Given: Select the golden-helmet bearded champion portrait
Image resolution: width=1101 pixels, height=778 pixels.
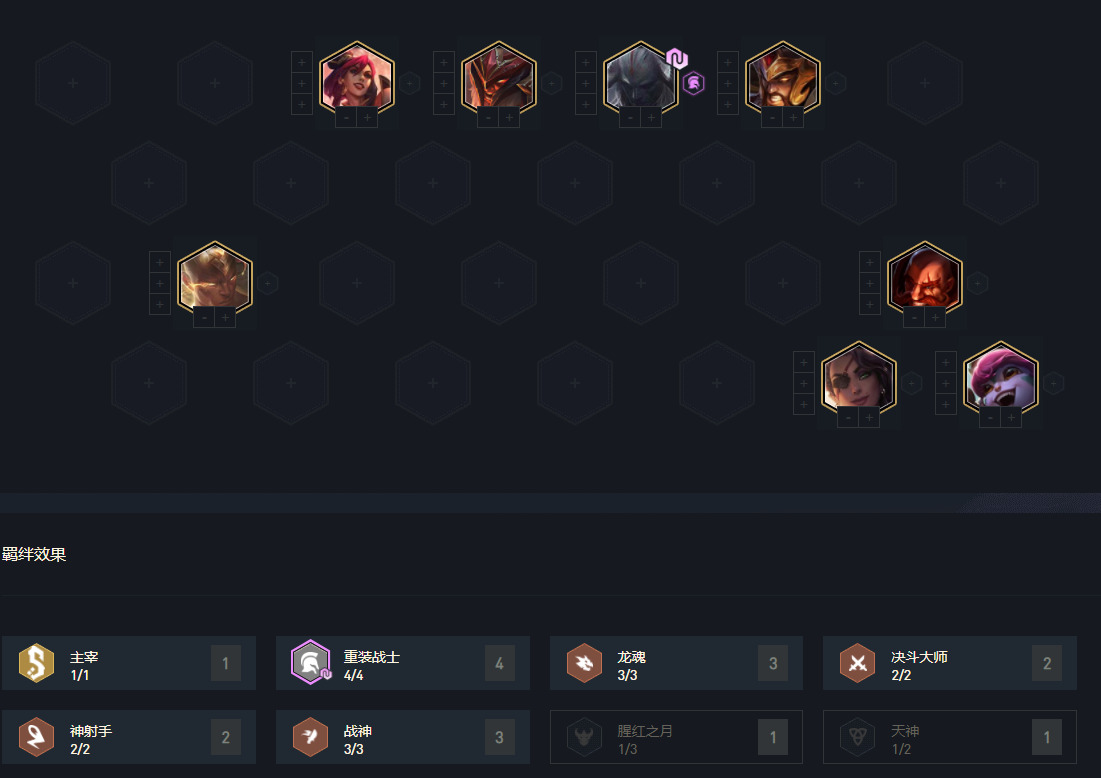Looking at the screenshot, I should pyautogui.click(x=782, y=78).
